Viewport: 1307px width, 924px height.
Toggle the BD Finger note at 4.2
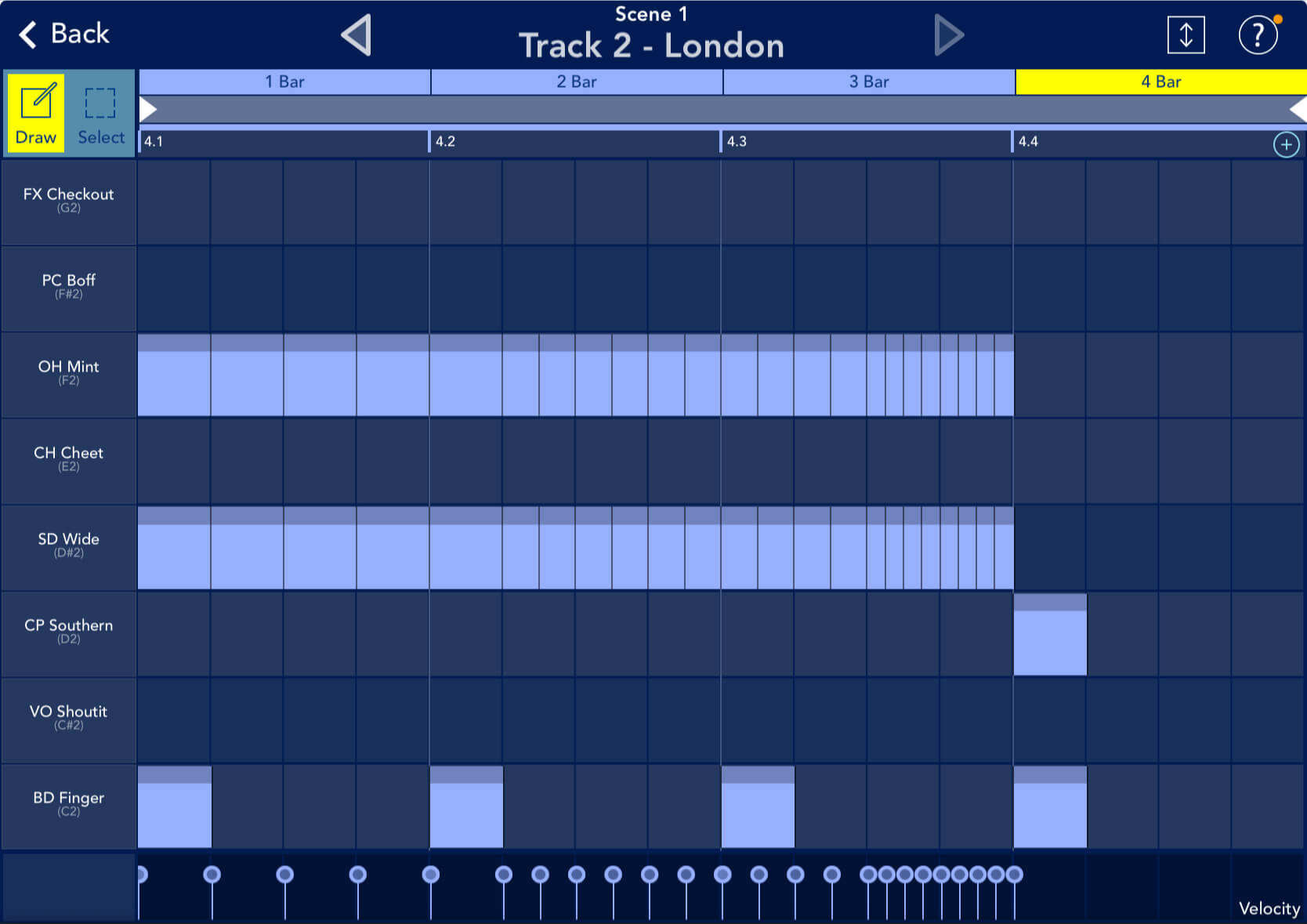[466, 807]
